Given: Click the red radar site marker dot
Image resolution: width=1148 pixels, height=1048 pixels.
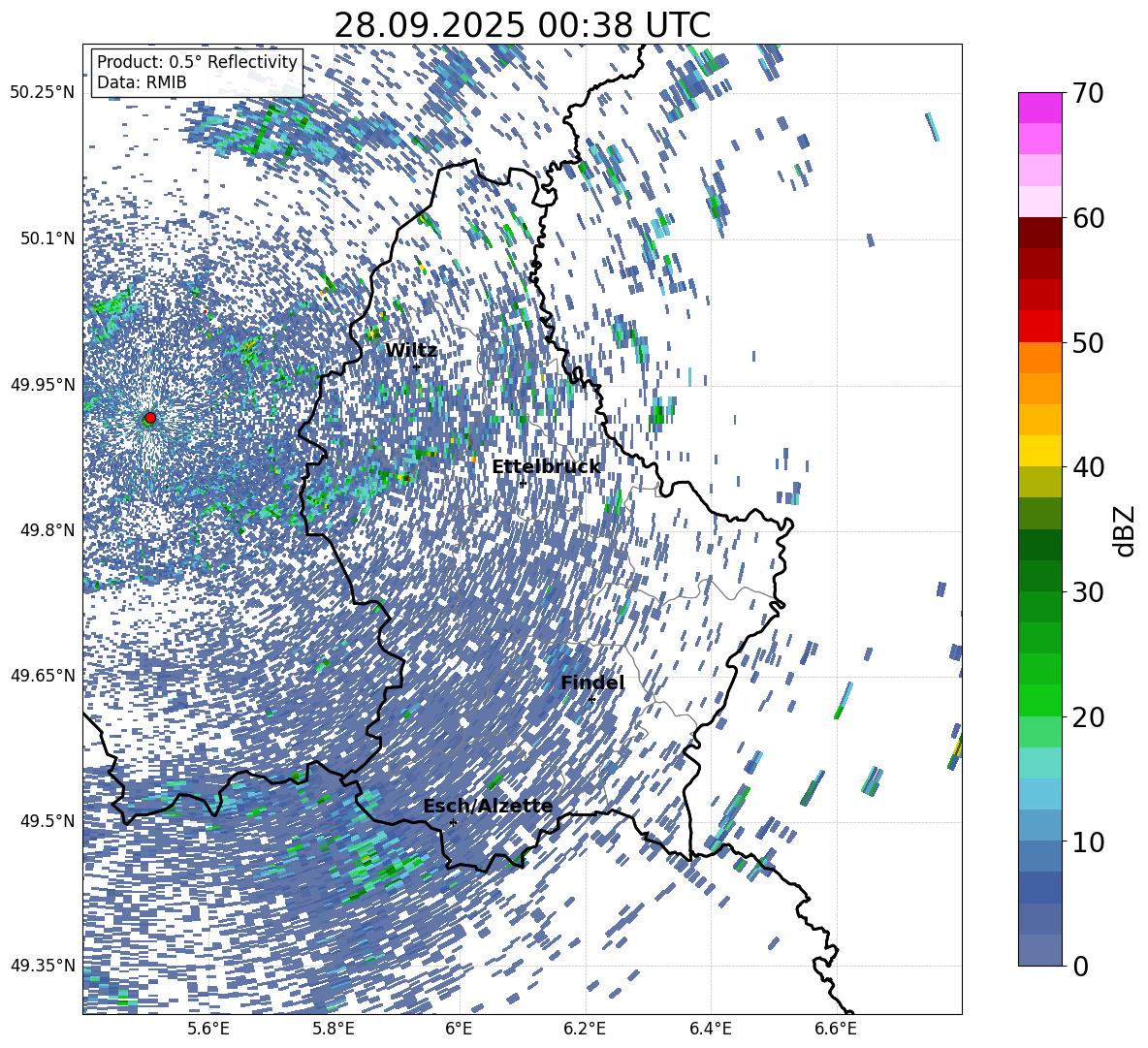Looking at the screenshot, I should [x=150, y=418].
